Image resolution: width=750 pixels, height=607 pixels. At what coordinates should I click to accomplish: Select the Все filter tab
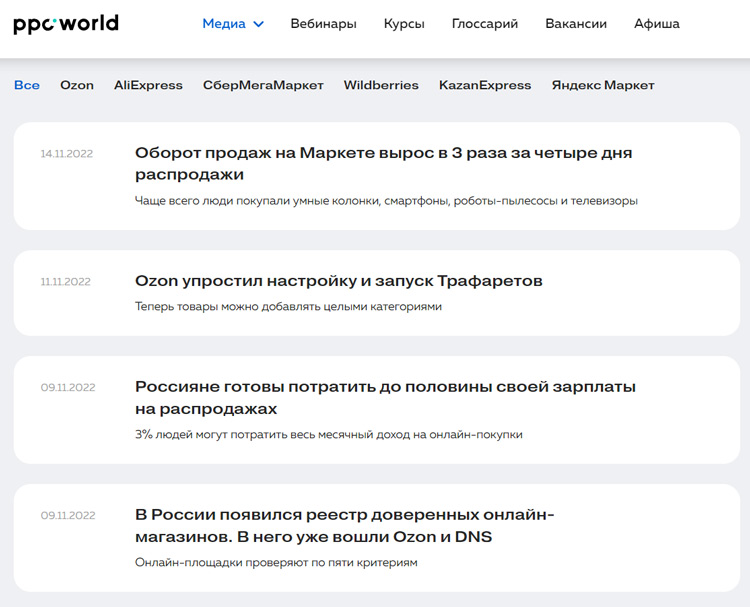click(27, 85)
